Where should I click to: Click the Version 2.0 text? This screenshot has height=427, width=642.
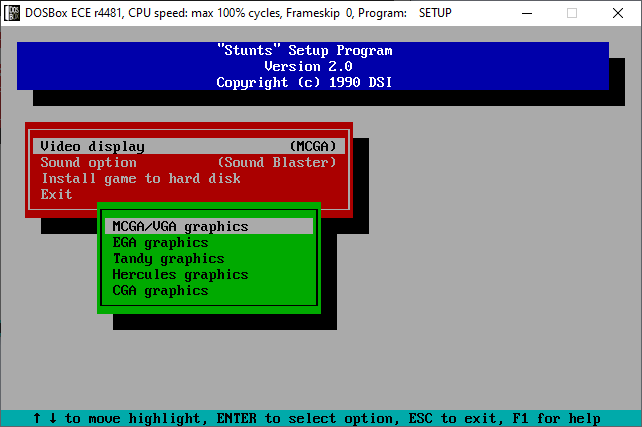pos(308,66)
